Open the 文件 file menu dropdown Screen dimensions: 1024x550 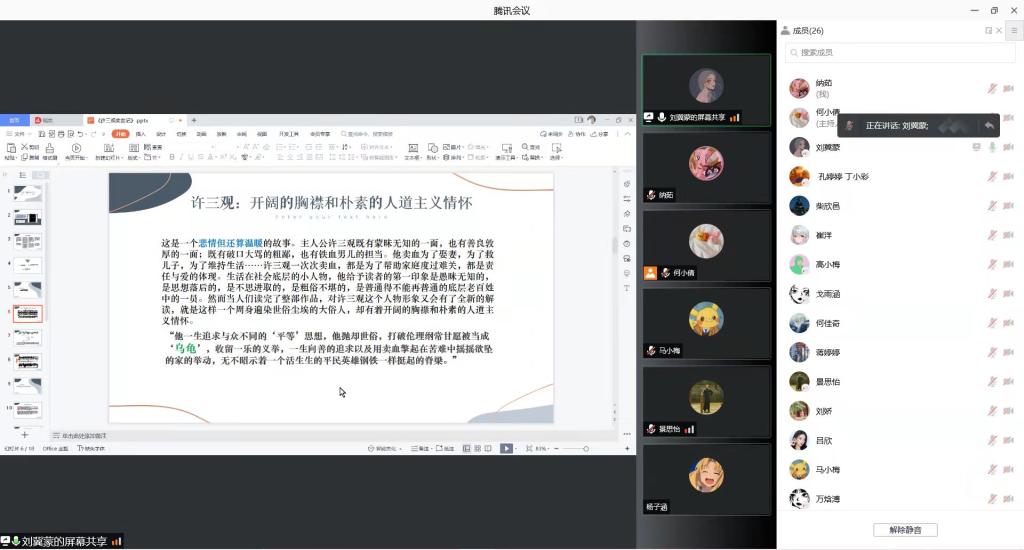pyautogui.click(x=18, y=133)
